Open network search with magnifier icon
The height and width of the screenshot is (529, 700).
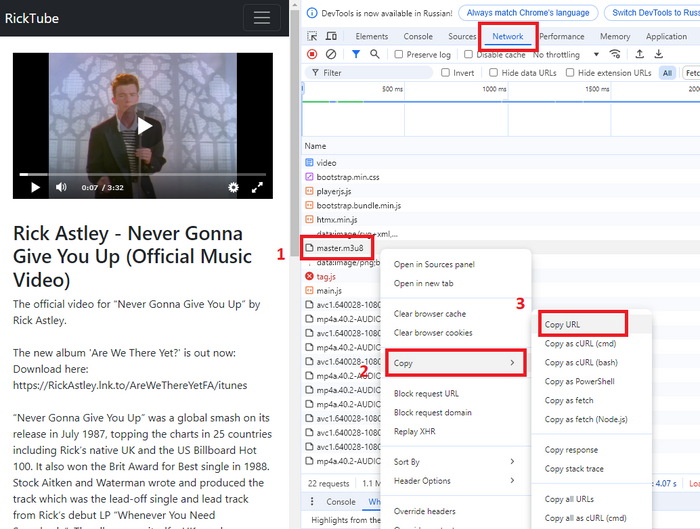click(375, 54)
